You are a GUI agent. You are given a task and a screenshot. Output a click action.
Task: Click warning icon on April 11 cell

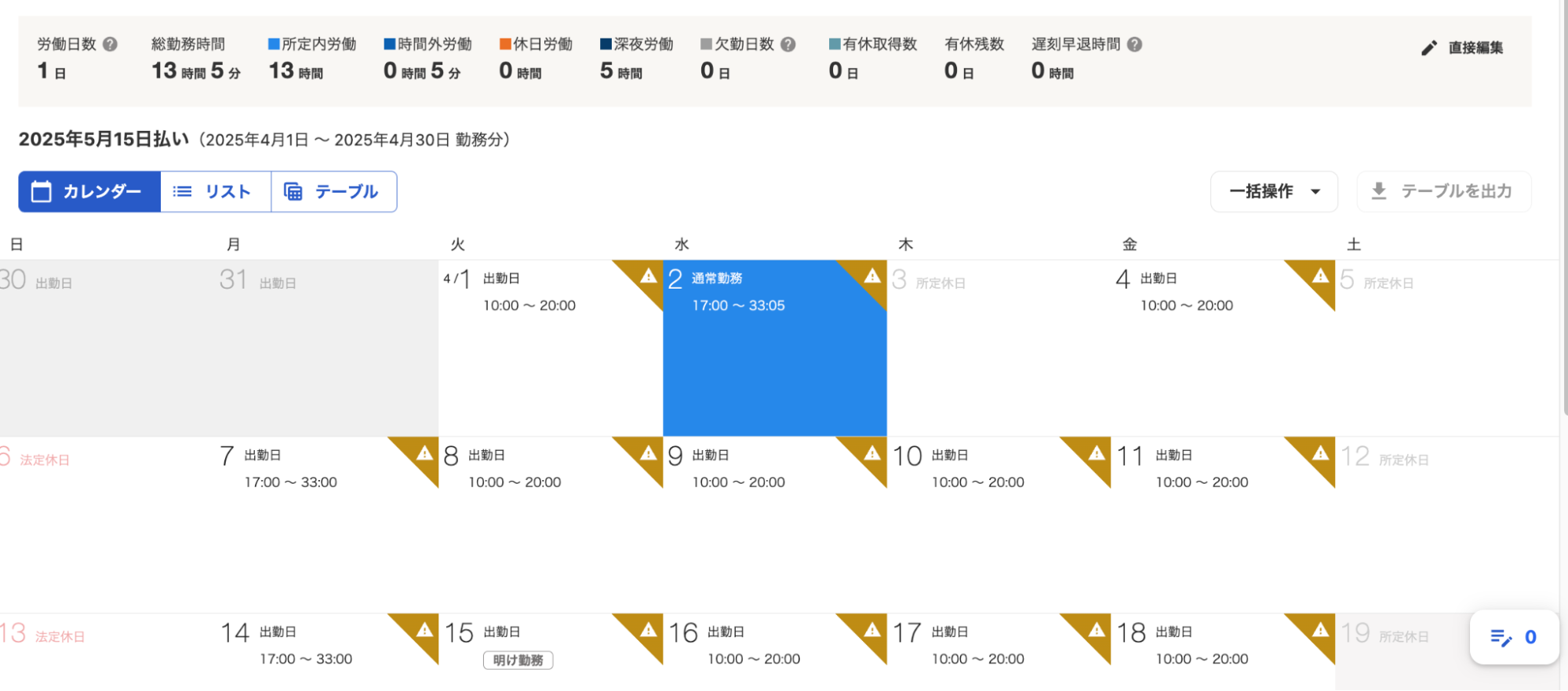coord(1320,453)
